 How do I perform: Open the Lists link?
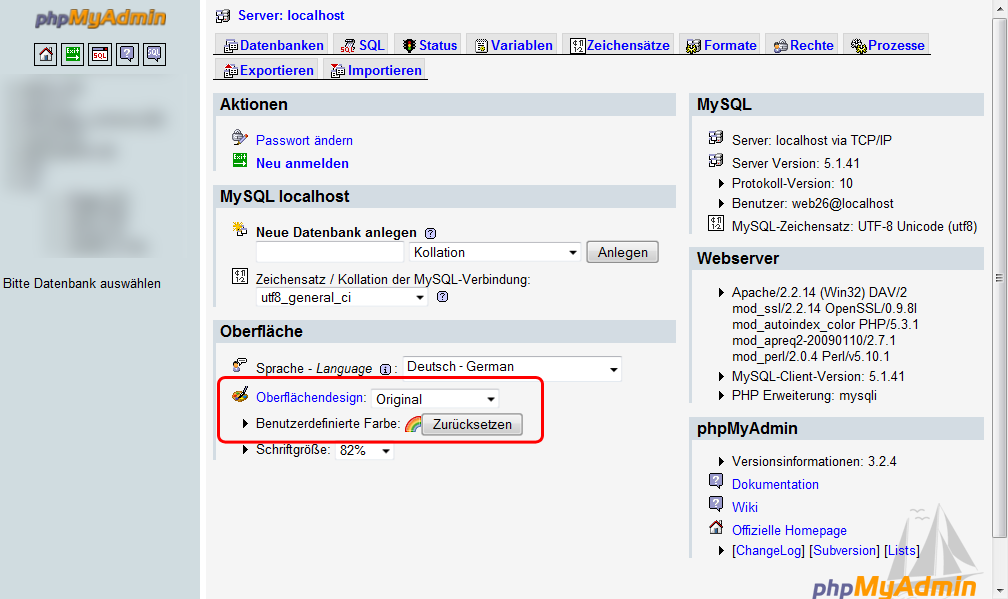point(901,551)
